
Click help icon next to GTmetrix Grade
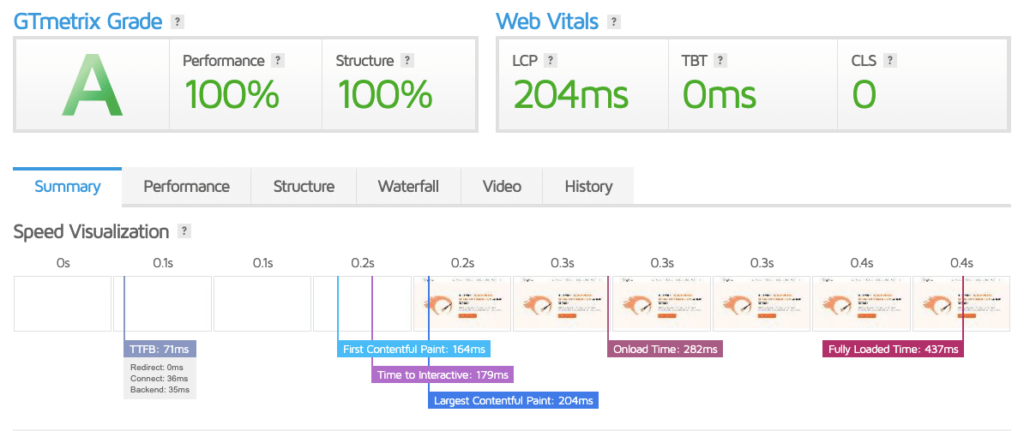(x=177, y=21)
